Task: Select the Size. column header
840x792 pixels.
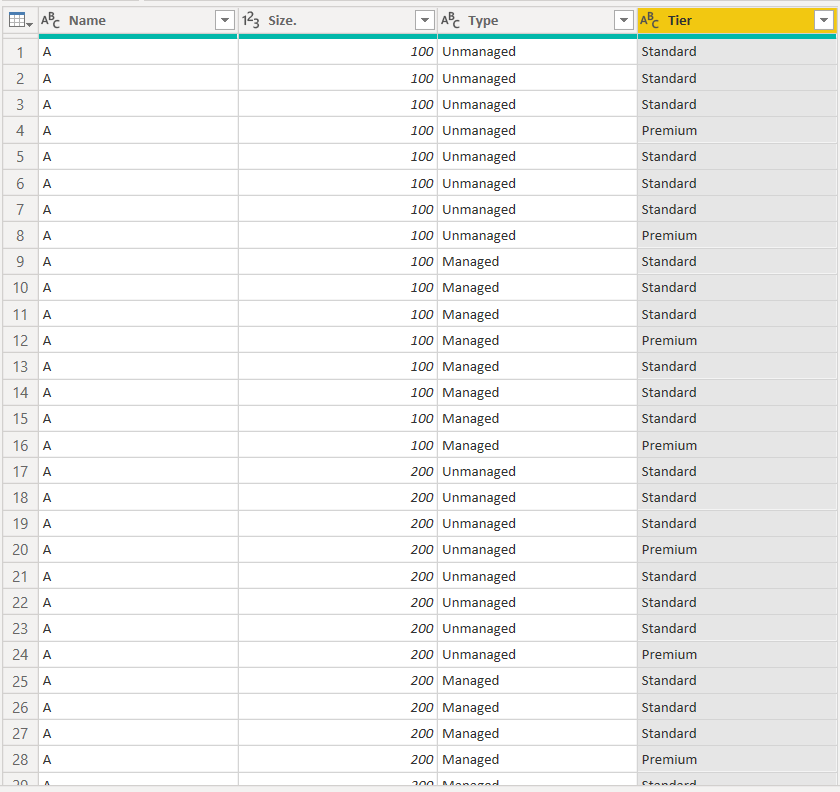Action: [338, 20]
